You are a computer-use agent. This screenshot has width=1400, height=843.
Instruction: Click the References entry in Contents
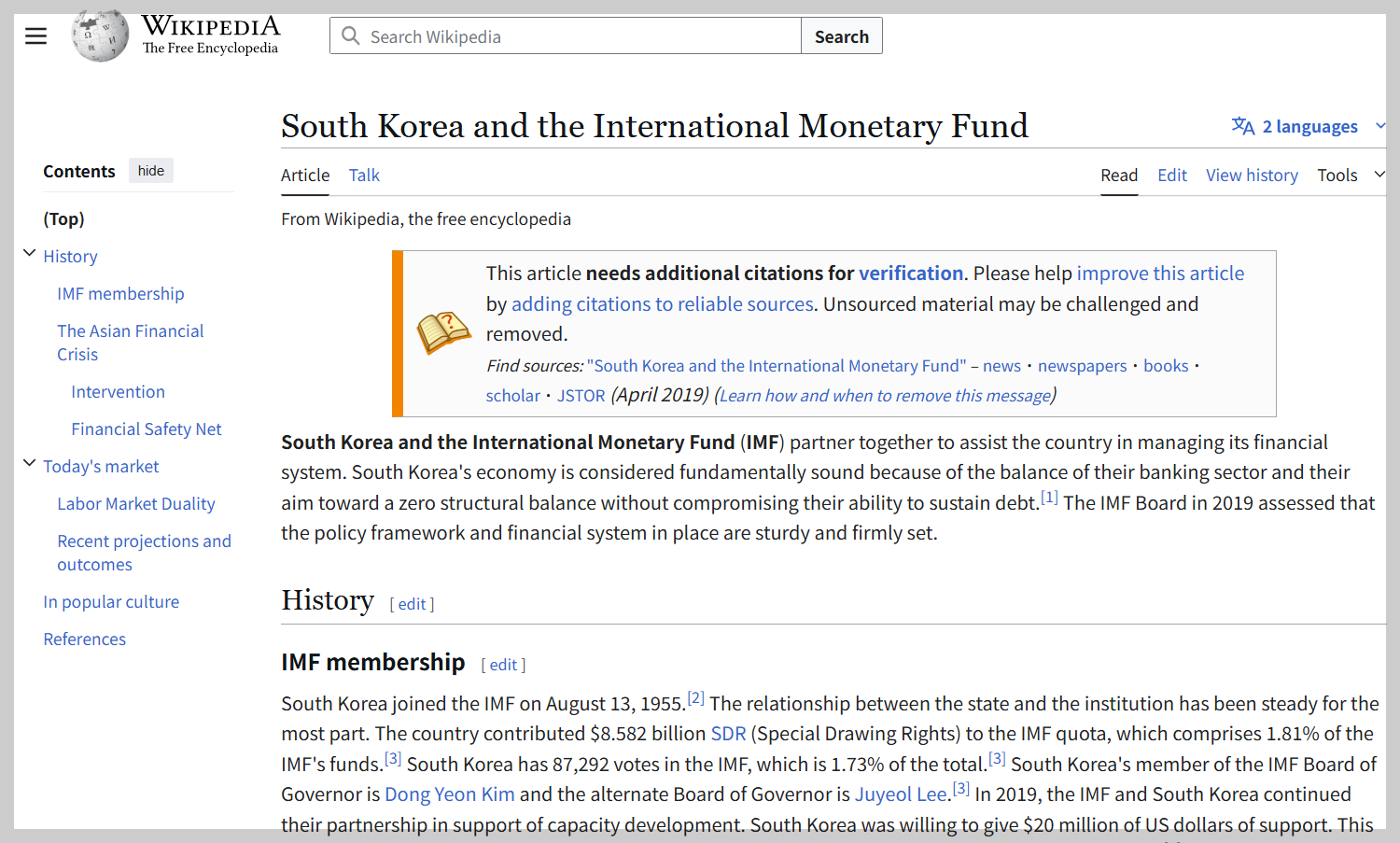click(84, 639)
